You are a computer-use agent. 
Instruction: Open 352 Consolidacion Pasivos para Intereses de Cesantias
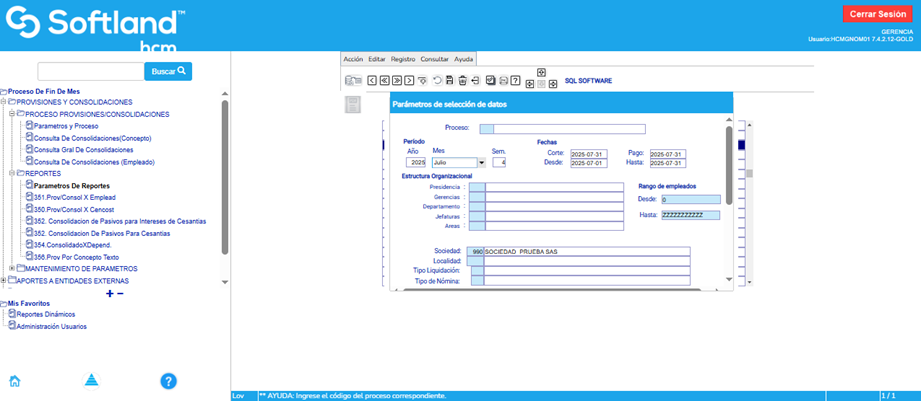120,221
